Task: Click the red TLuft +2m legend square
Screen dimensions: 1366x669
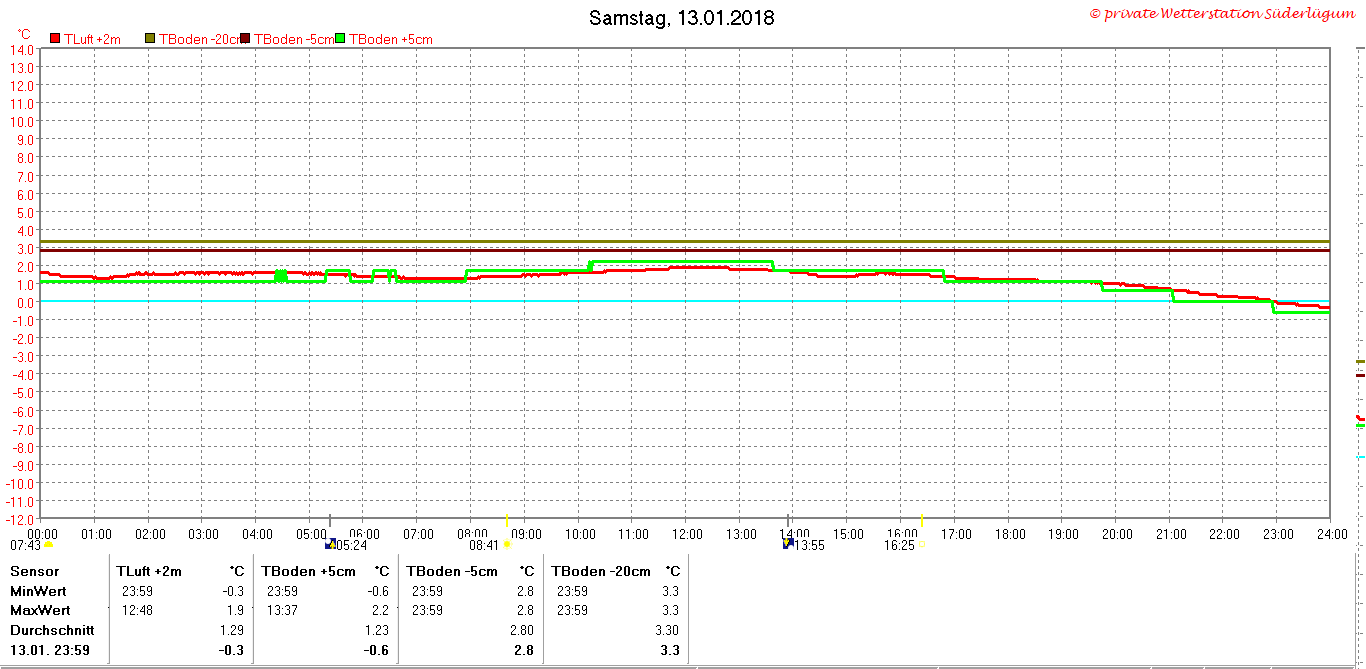Action: [x=55, y=39]
